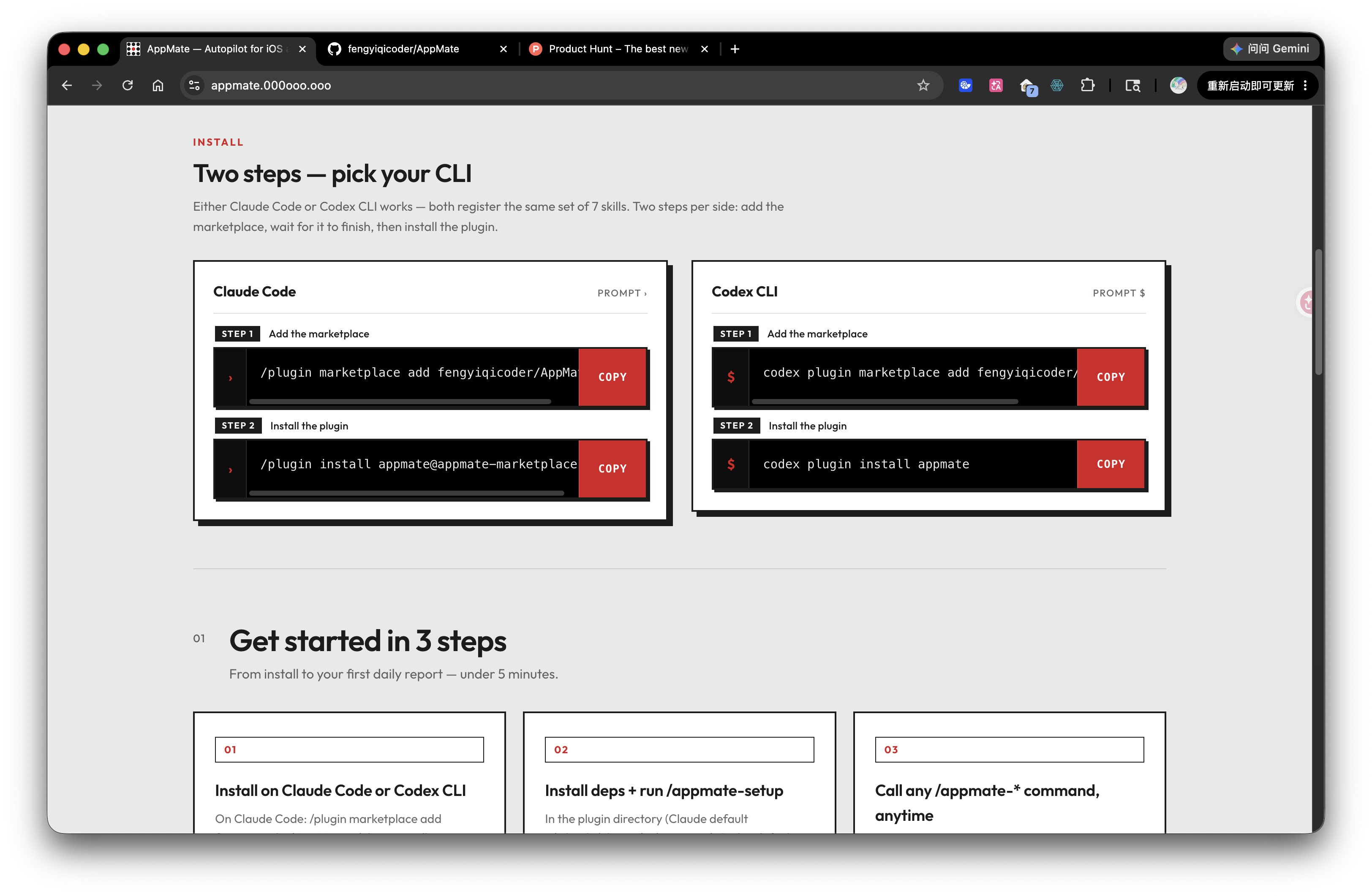Open the Extensions puzzle menu
Viewport: 1372px width, 896px height.
(x=1087, y=85)
